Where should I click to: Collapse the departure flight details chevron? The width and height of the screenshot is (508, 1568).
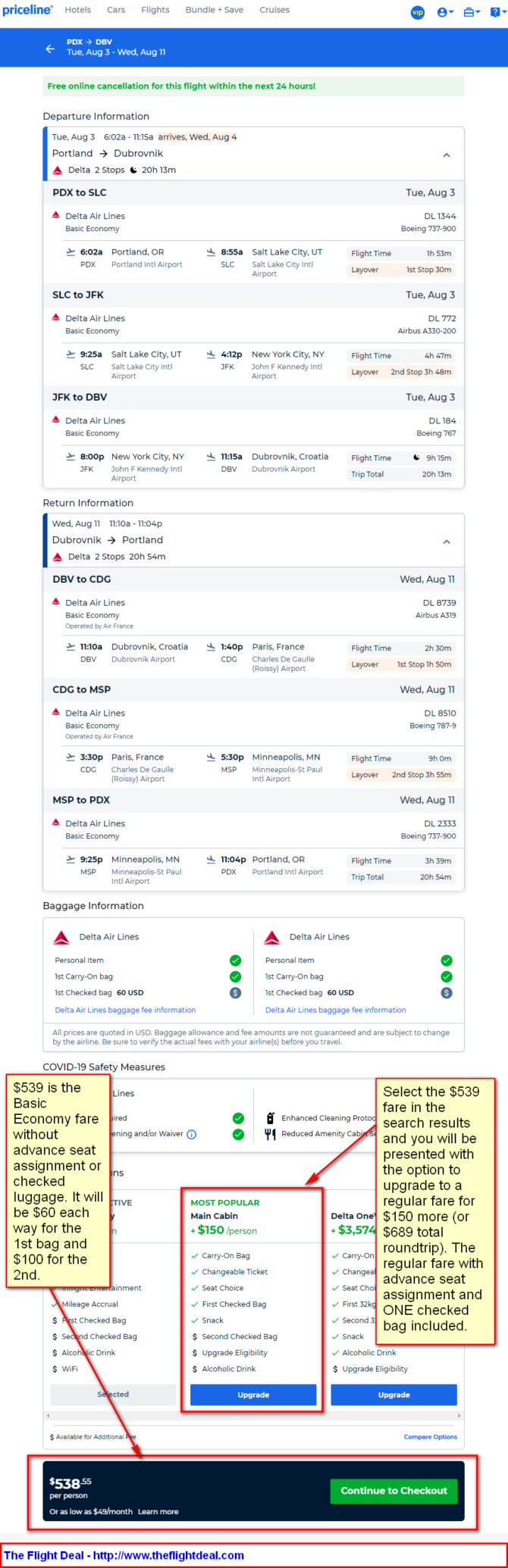click(447, 155)
